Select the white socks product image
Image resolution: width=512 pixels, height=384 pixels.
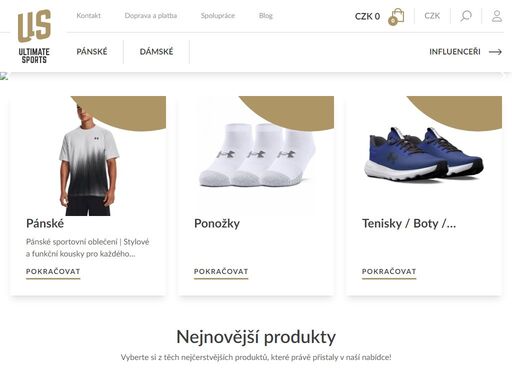[x=256, y=155]
